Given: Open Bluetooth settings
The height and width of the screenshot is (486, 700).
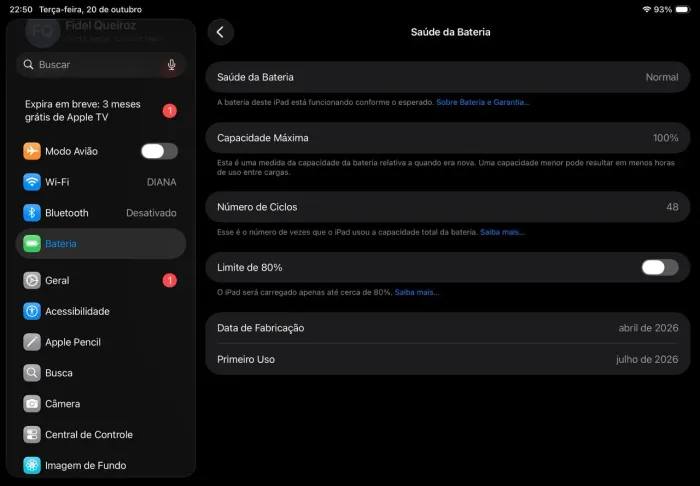Looking at the screenshot, I should point(101,213).
